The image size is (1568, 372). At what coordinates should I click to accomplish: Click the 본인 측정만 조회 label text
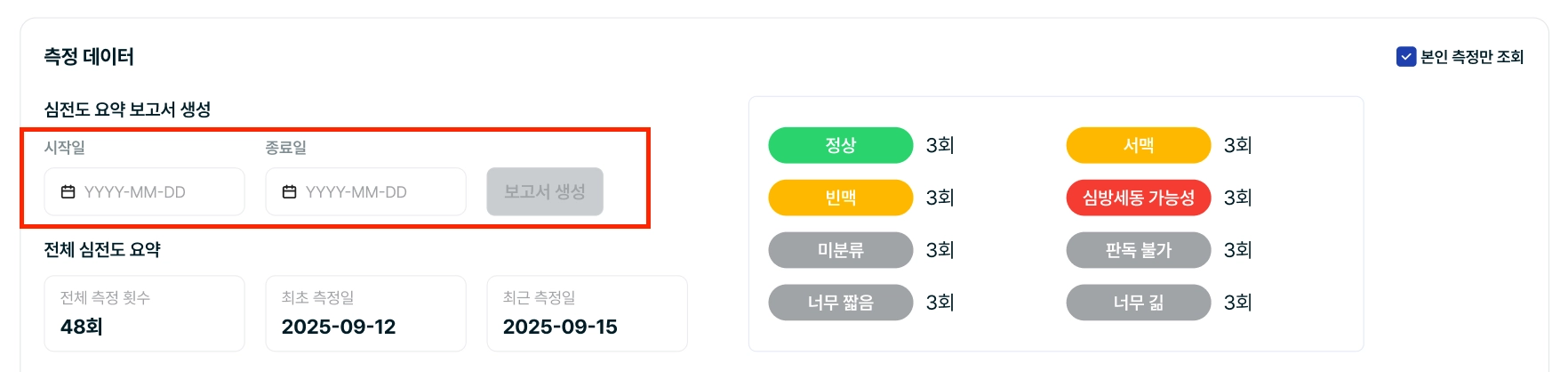click(1472, 57)
